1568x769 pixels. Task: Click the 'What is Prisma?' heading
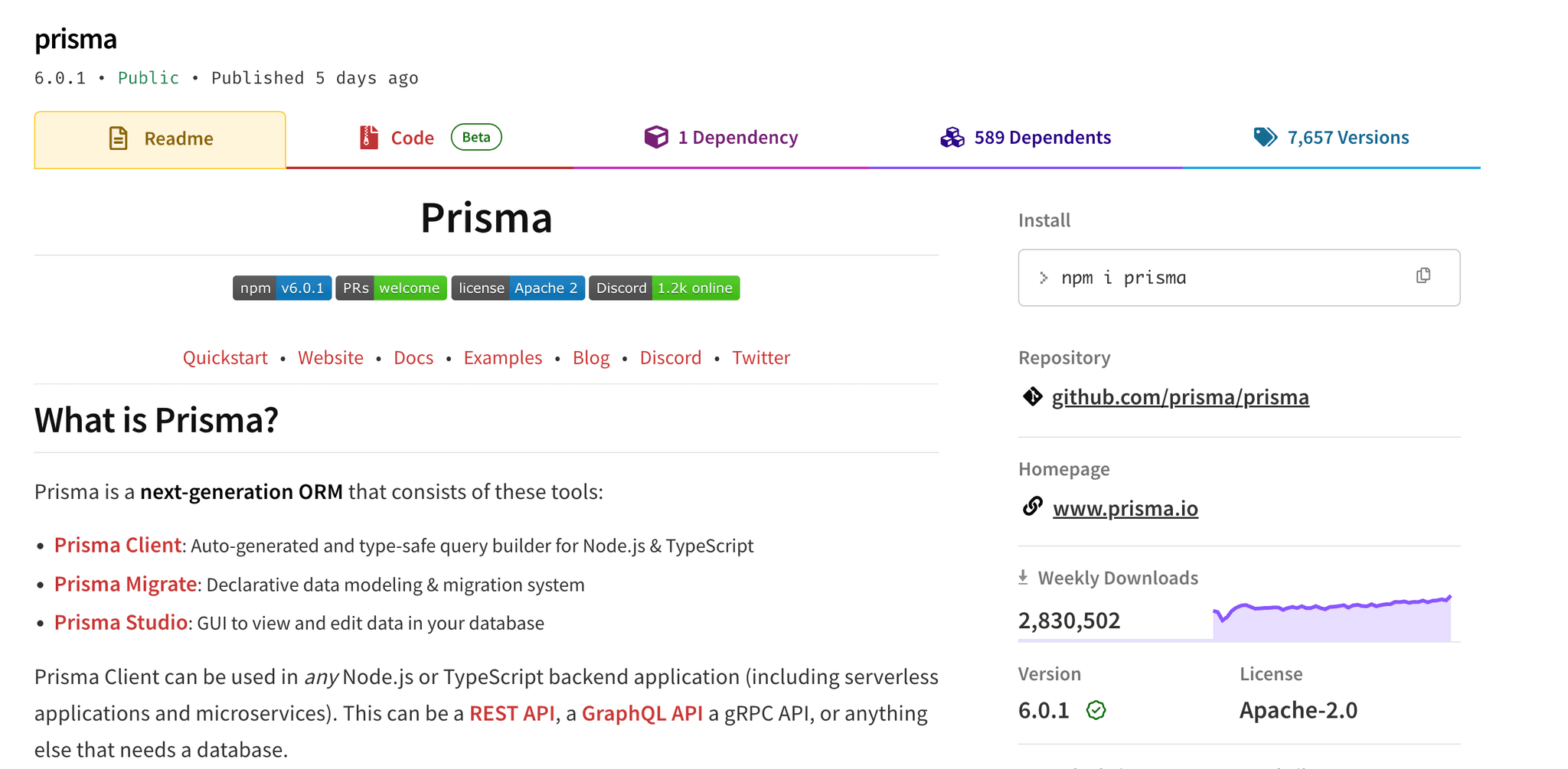click(x=156, y=420)
